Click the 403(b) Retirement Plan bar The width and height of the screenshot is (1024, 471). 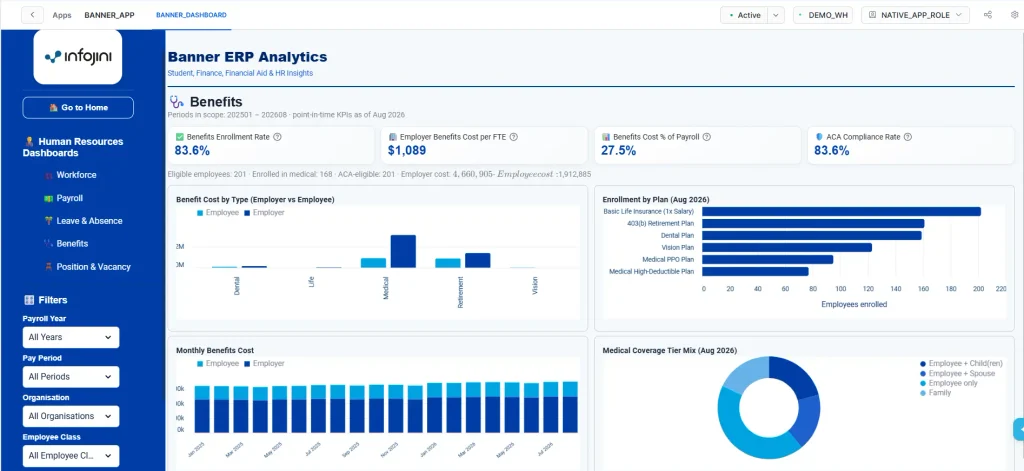tap(813, 223)
